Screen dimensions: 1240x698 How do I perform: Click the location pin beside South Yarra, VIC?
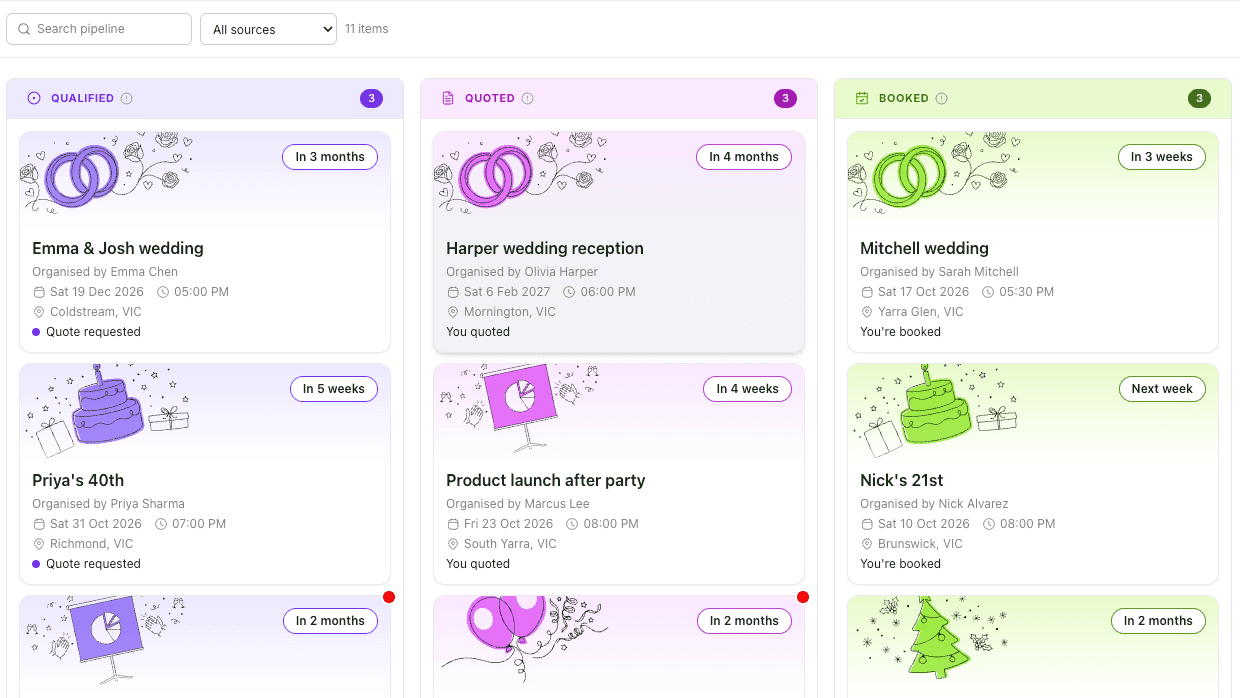coord(453,544)
